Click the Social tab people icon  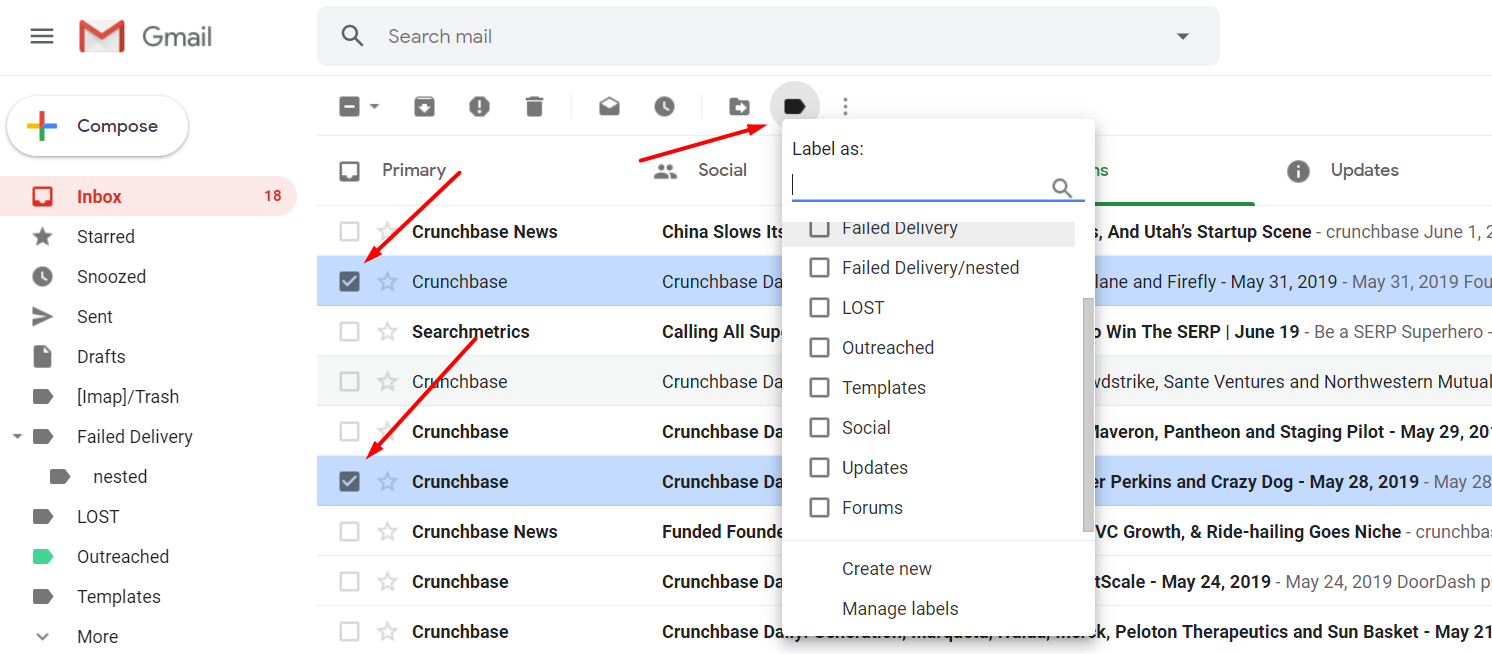point(665,171)
